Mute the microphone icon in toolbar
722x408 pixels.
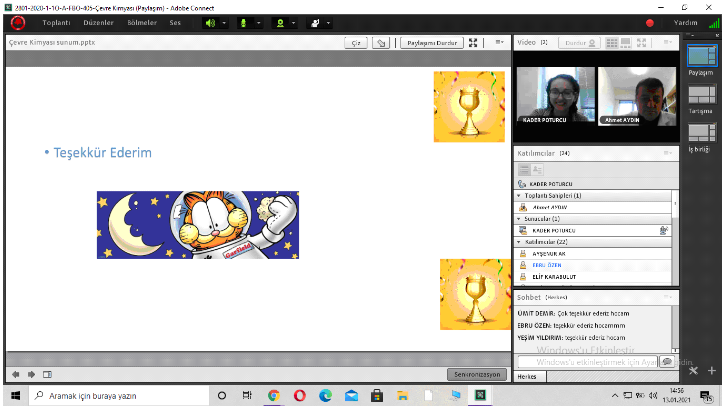[244, 22]
